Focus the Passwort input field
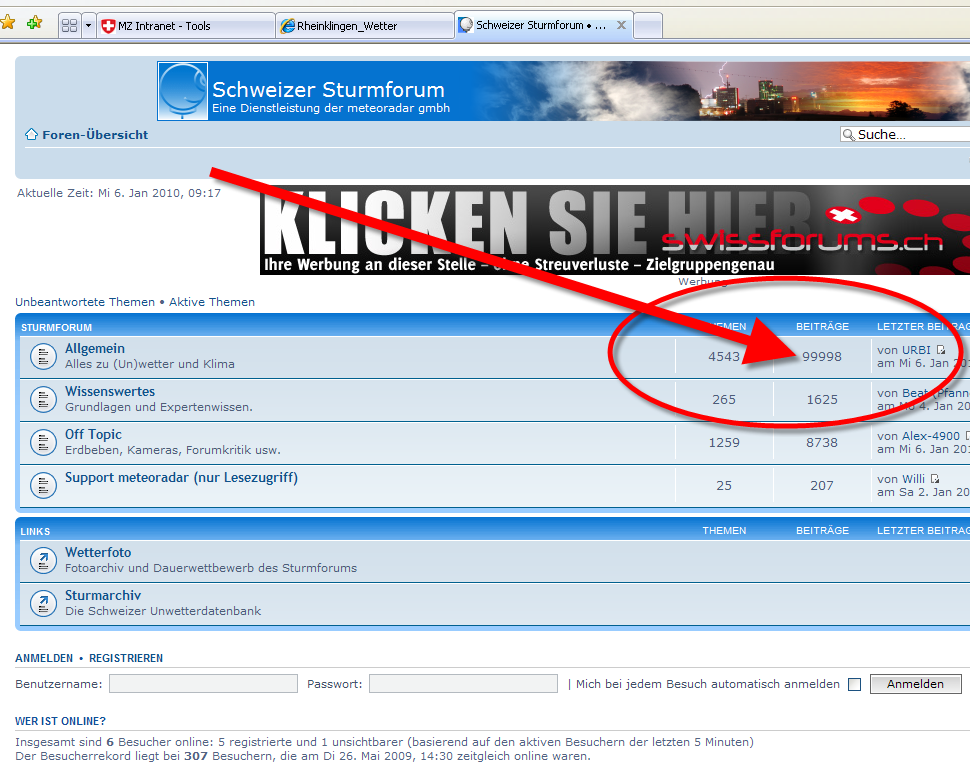The width and height of the screenshot is (970, 767). tap(463, 683)
